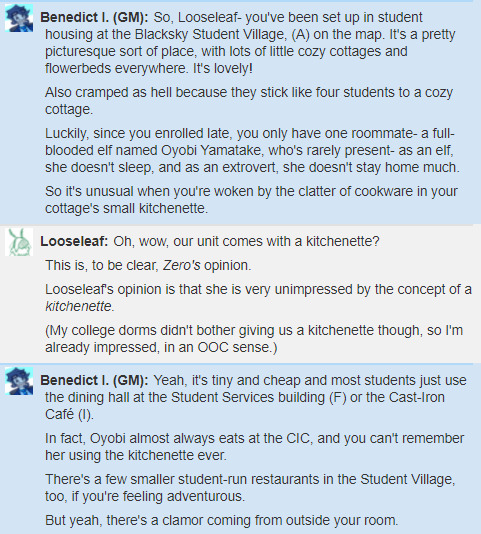Click Looseleaf's green rabbit avatar

[x=19, y=242]
